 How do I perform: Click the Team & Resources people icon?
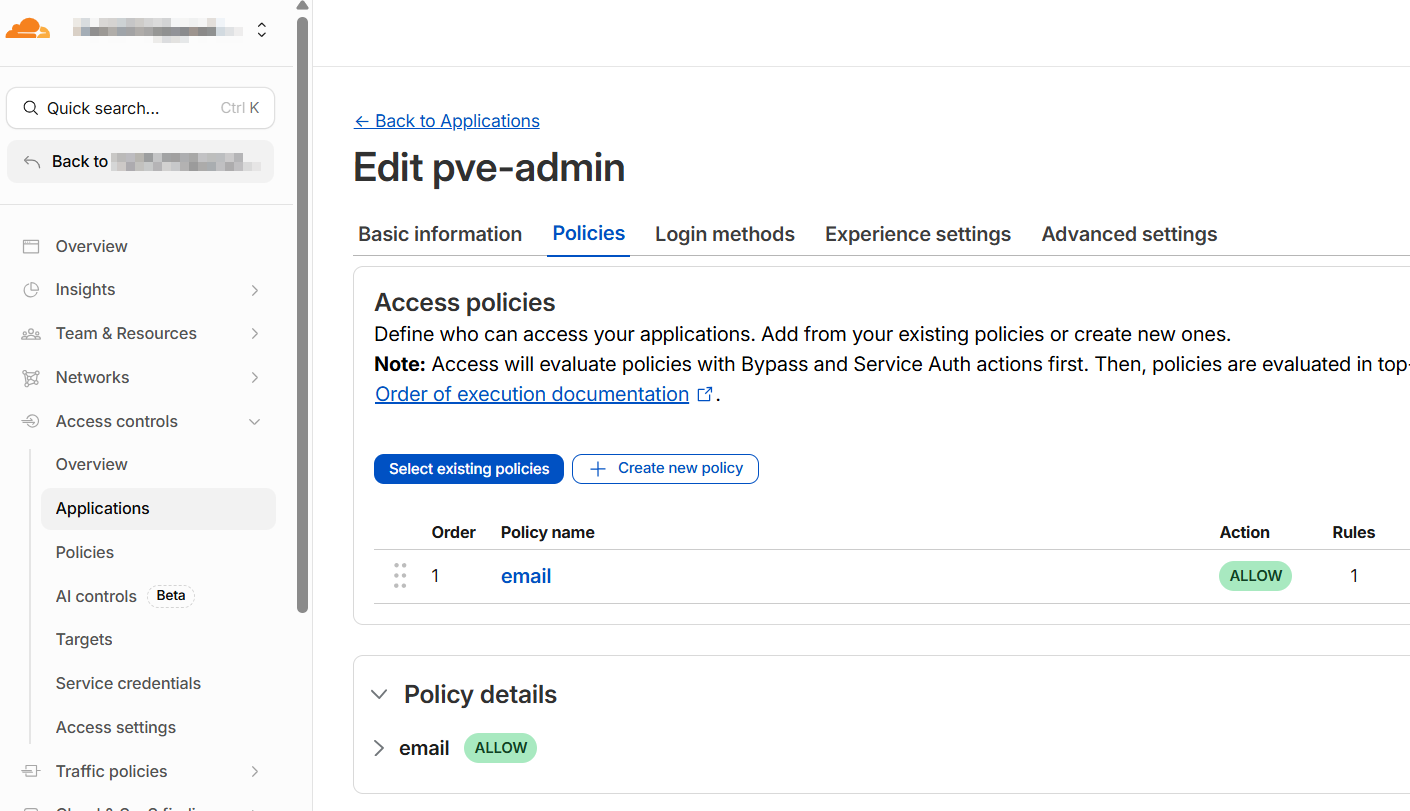pyautogui.click(x=31, y=334)
